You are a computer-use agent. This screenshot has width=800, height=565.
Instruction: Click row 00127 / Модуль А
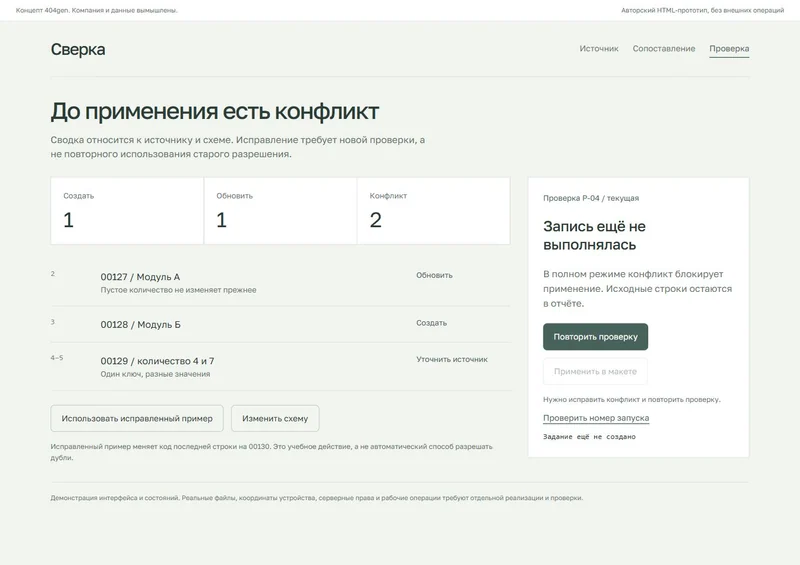point(280,282)
